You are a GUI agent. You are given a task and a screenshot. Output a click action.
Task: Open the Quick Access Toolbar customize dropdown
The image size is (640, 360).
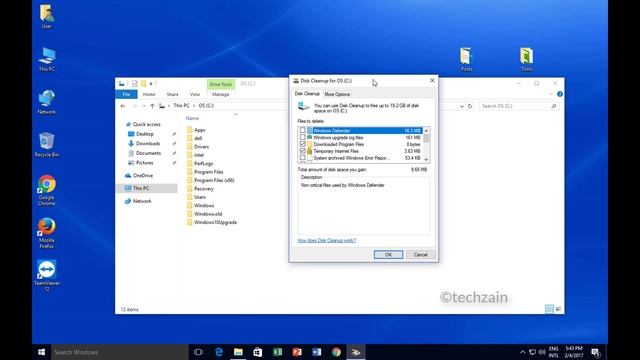[151, 84]
